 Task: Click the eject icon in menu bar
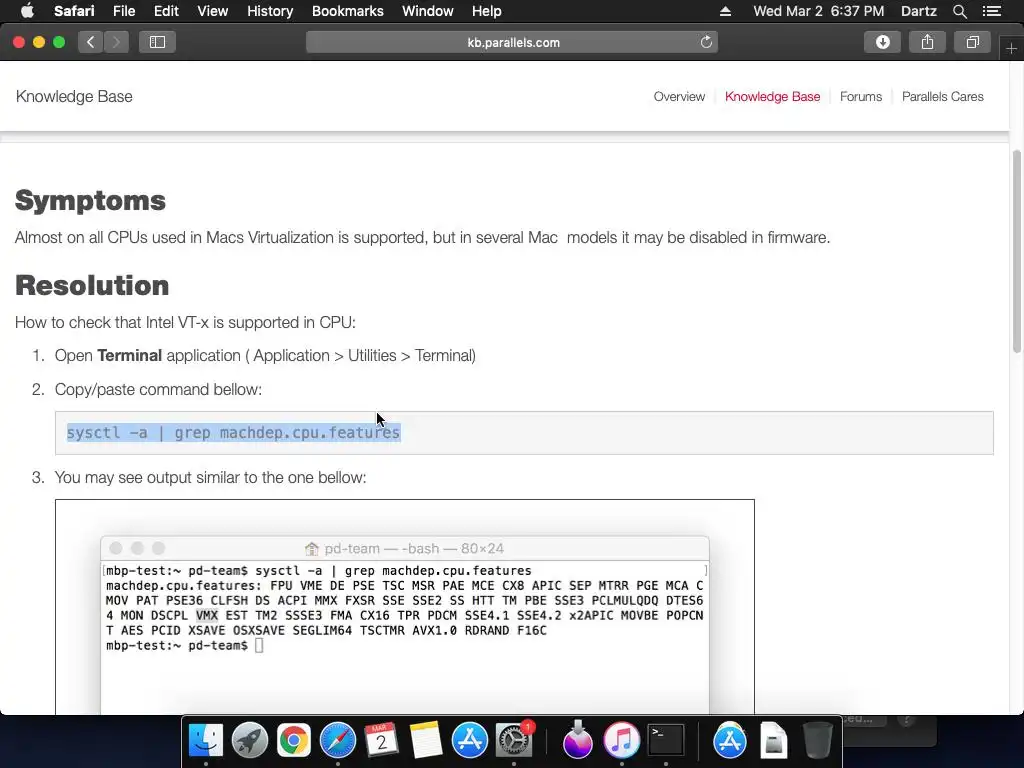coord(725,11)
